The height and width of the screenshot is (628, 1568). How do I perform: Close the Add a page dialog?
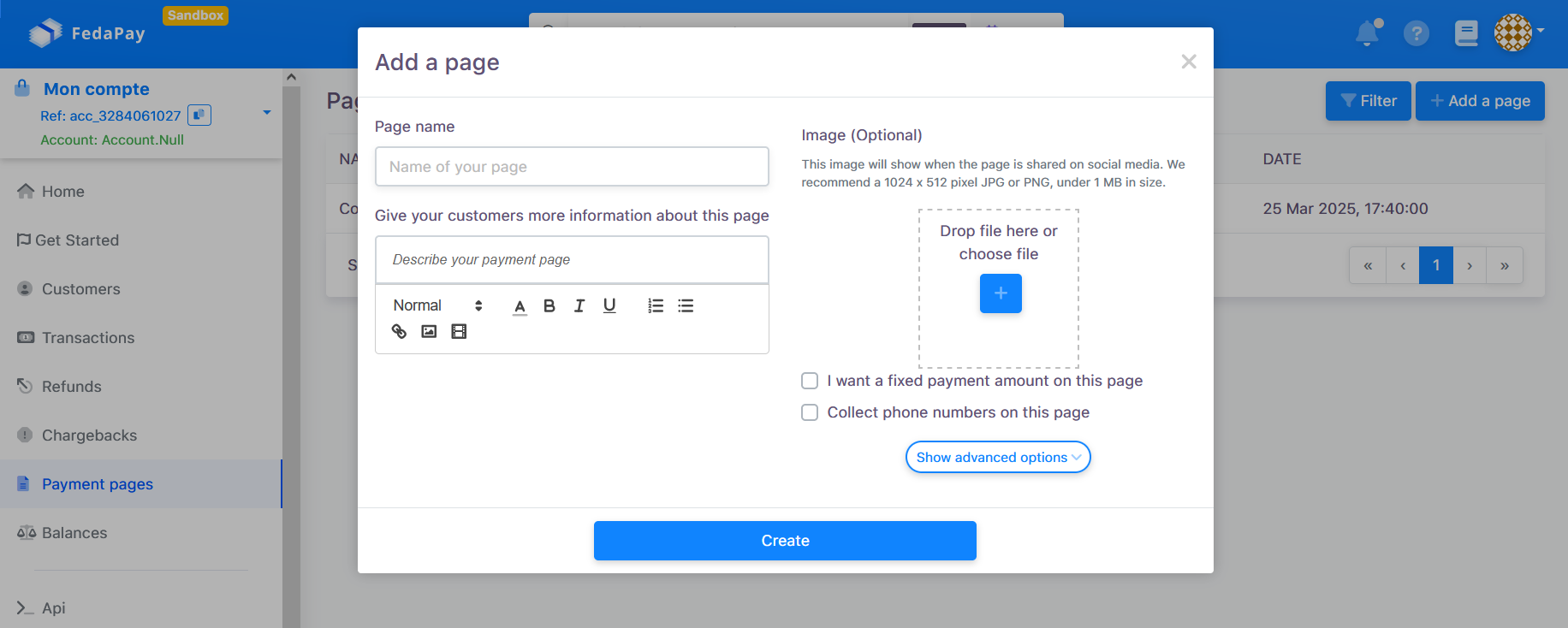(1188, 62)
